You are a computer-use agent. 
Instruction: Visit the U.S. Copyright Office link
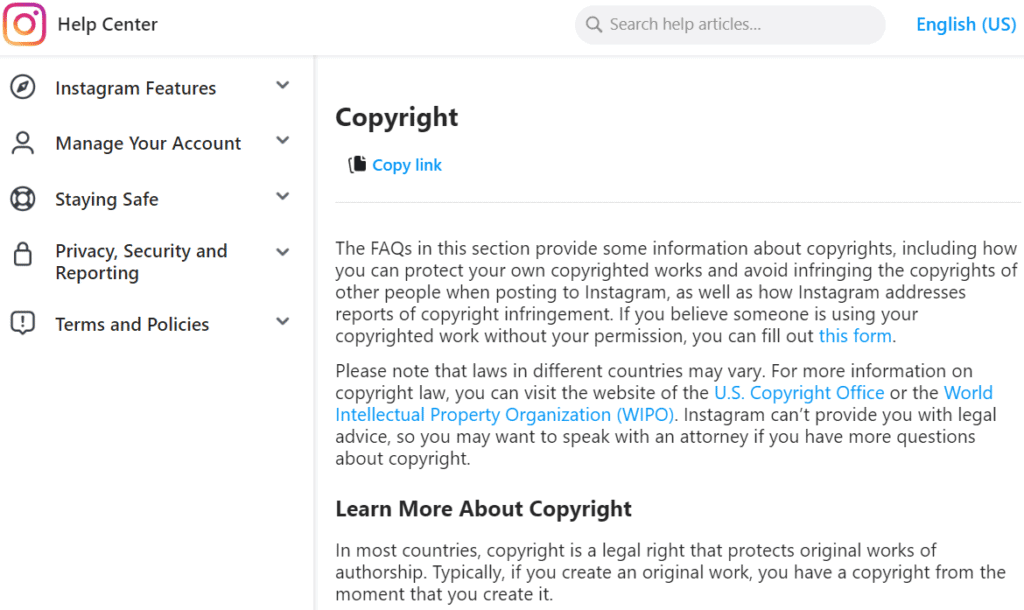point(798,393)
